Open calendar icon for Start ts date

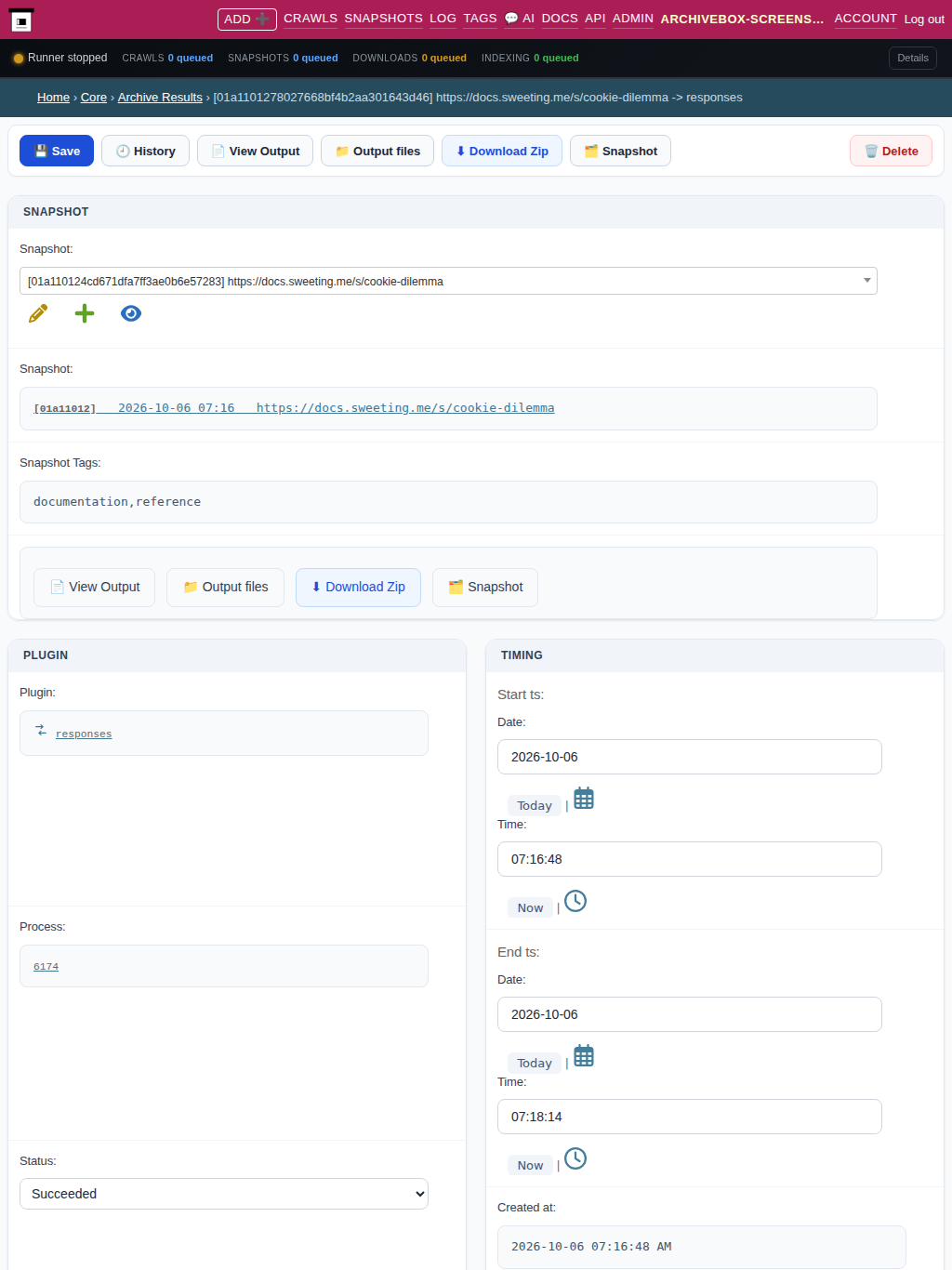584,799
